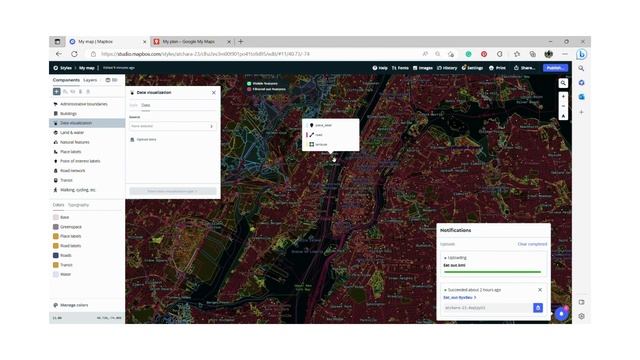Viewport: 640px width, 360px height.
Task: Open the Roads color swatch
Action: pos(56,255)
